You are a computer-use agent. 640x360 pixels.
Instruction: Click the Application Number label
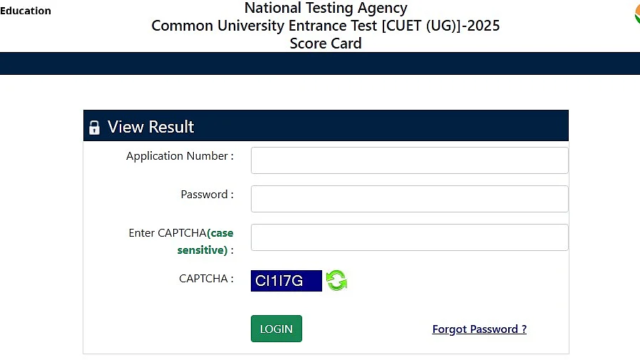[180, 156]
